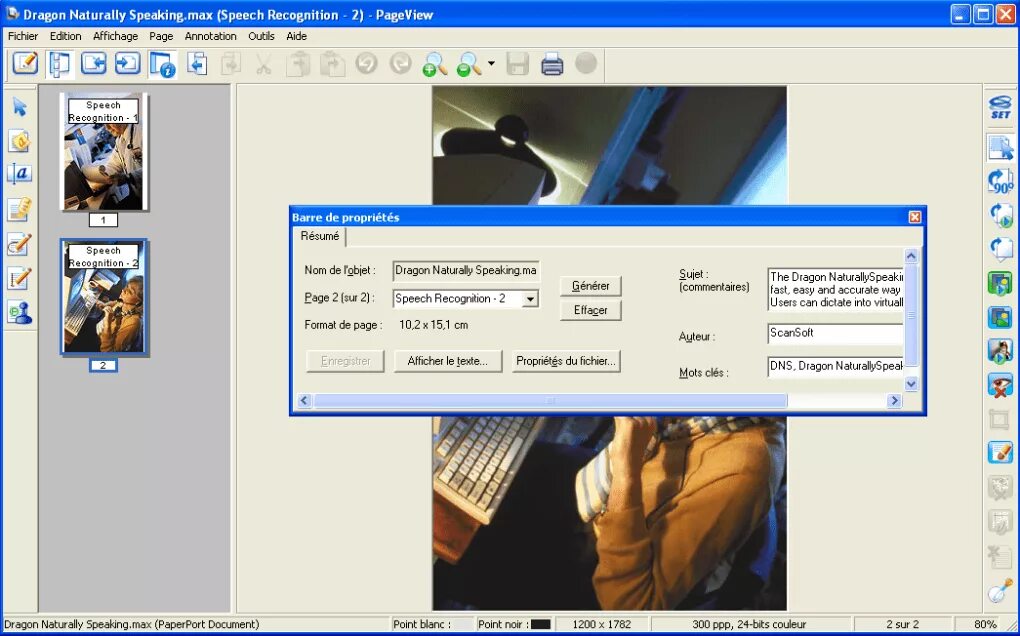Go to previous page icon in toolbar
The image size is (1020, 636).
pyautogui.click(x=93, y=64)
